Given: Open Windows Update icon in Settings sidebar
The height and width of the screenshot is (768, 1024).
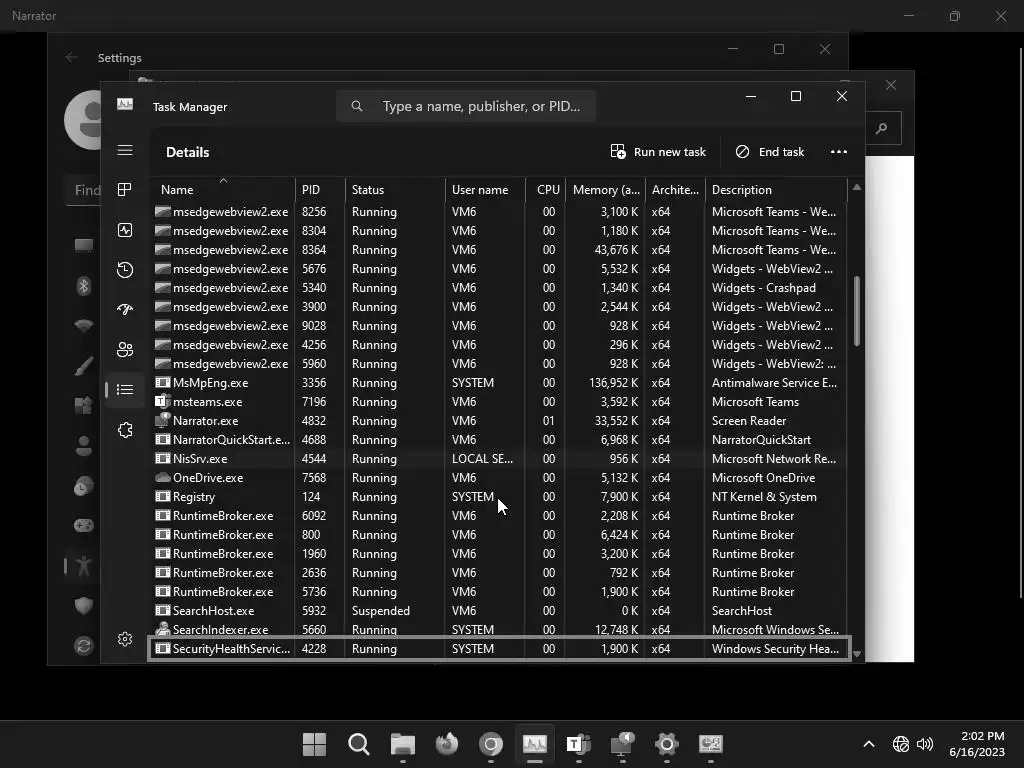Looking at the screenshot, I should (84, 646).
